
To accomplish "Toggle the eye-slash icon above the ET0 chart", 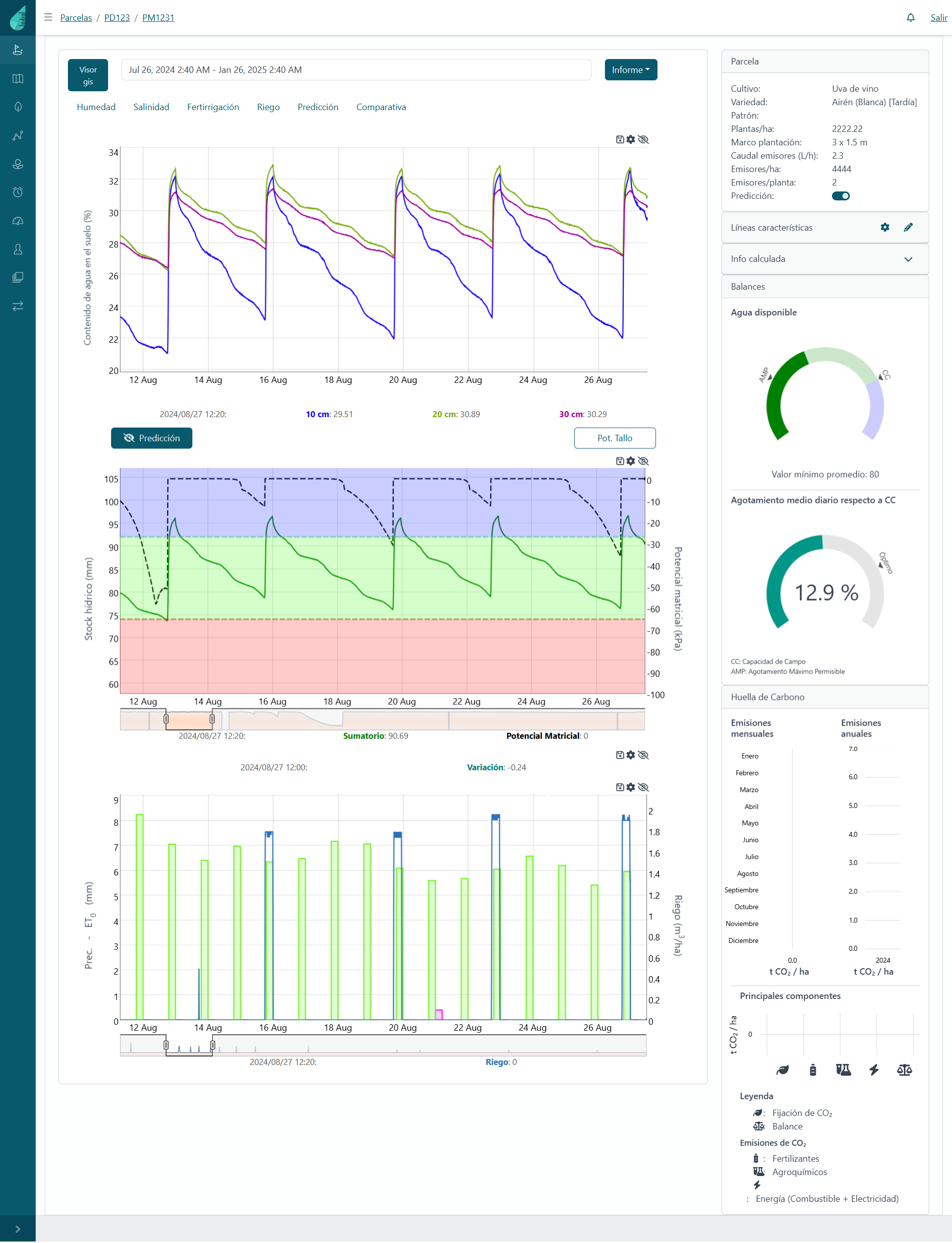I will click(643, 787).
